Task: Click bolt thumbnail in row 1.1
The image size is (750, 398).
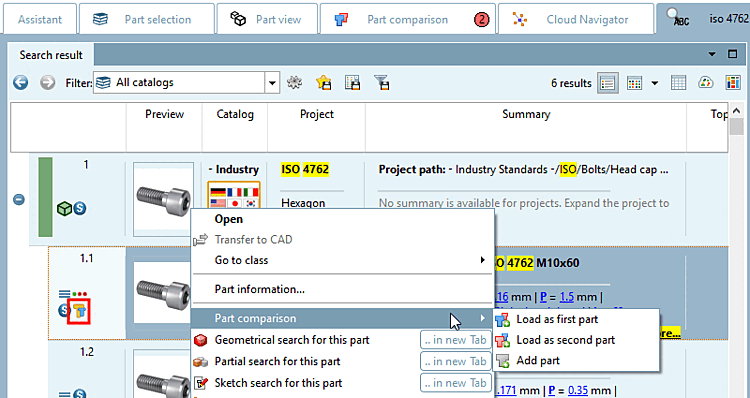Action: [x=163, y=292]
